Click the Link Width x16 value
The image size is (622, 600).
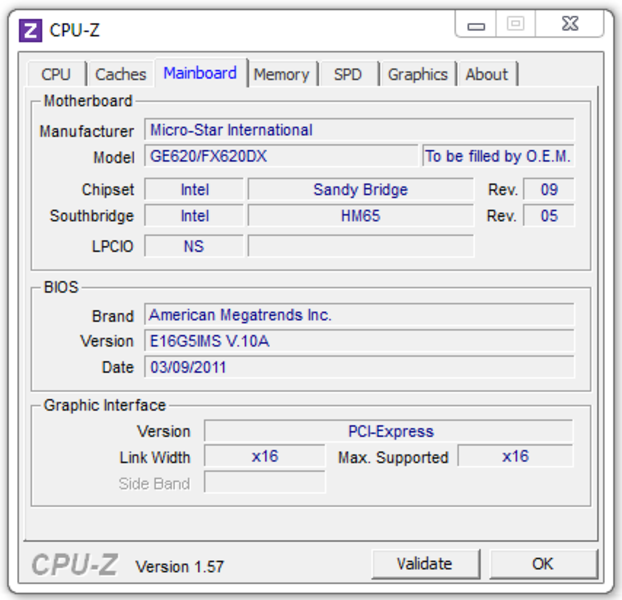click(265, 456)
